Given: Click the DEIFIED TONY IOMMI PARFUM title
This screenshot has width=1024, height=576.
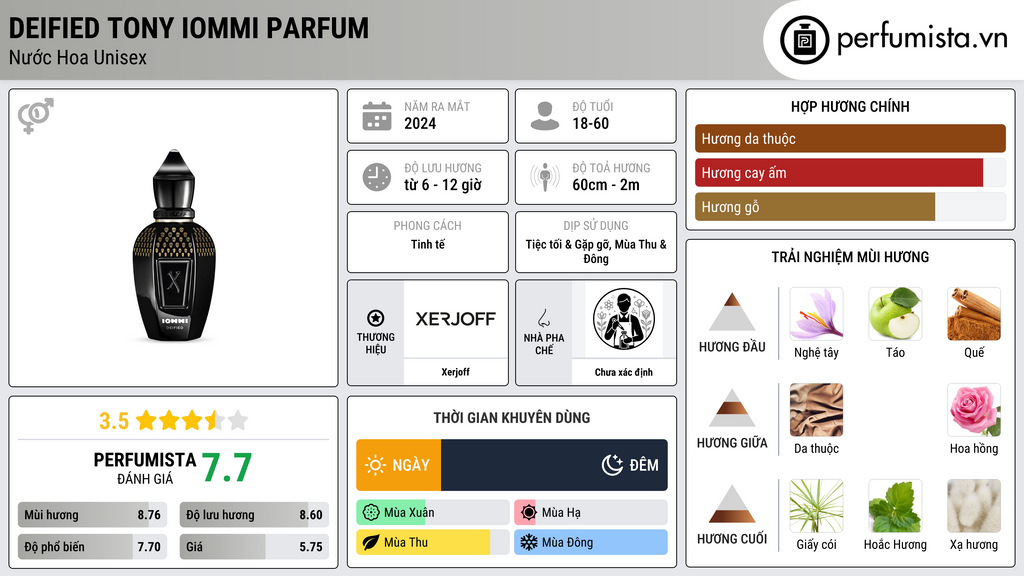Looking at the screenshot, I should 189,28.
